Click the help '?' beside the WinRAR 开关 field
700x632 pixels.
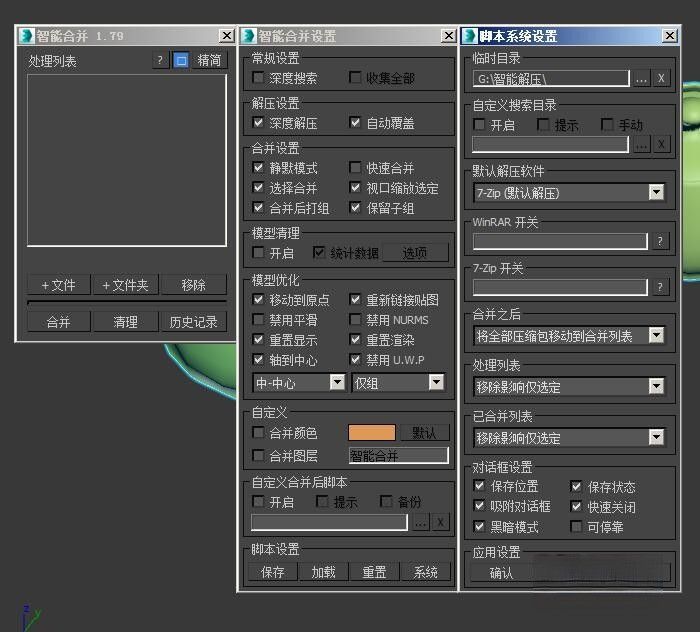(660, 241)
